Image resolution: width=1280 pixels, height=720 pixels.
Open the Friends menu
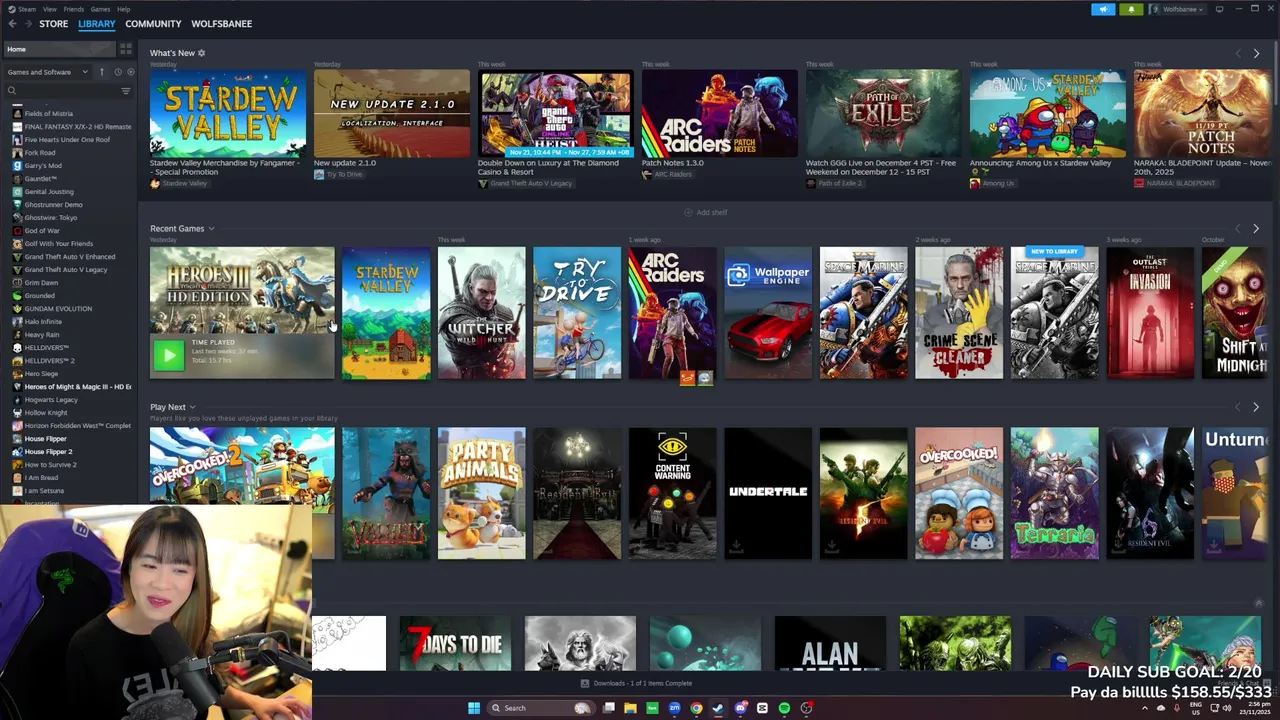click(x=74, y=9)
